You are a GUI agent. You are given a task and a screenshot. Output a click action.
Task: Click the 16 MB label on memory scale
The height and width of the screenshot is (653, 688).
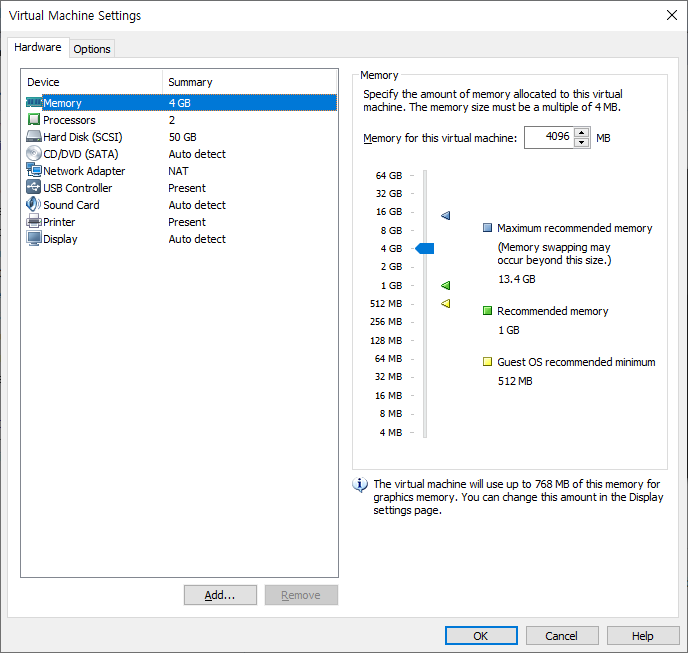click(388, 395)
